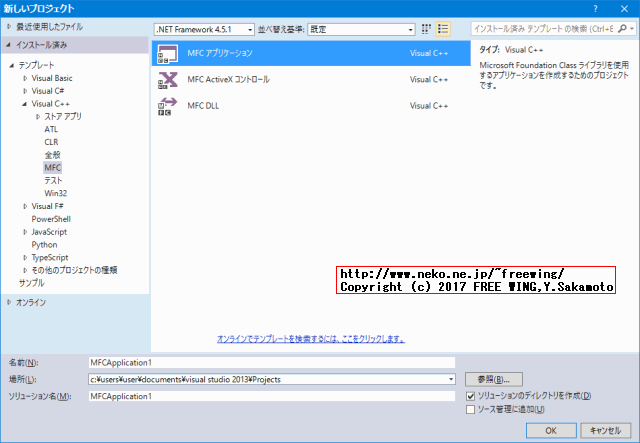This screenshot has width=640, height=443.
Task: Click the キャンセル button
Action: click(605, 430)
